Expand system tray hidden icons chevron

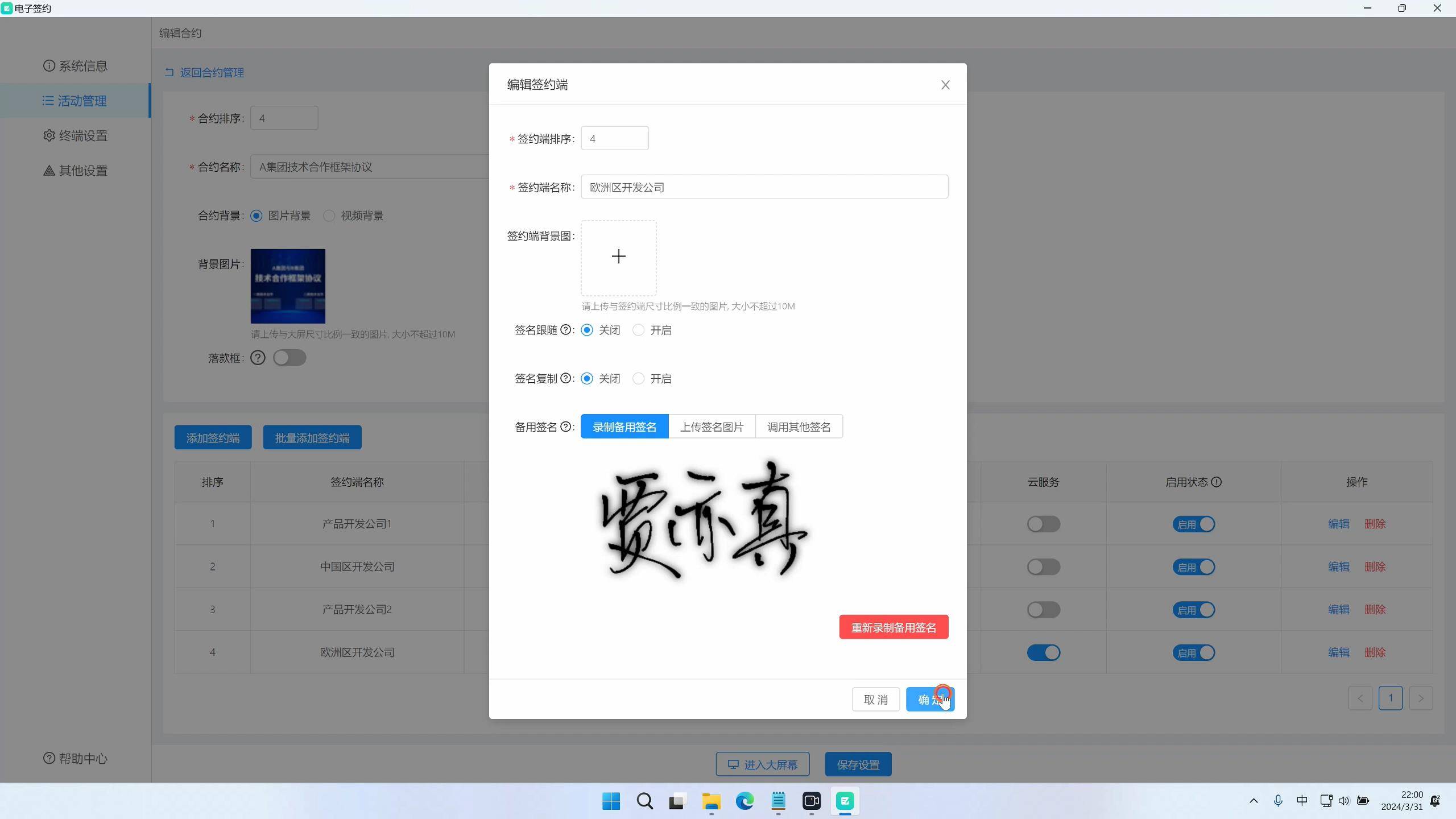click(x=1253, y=801)
